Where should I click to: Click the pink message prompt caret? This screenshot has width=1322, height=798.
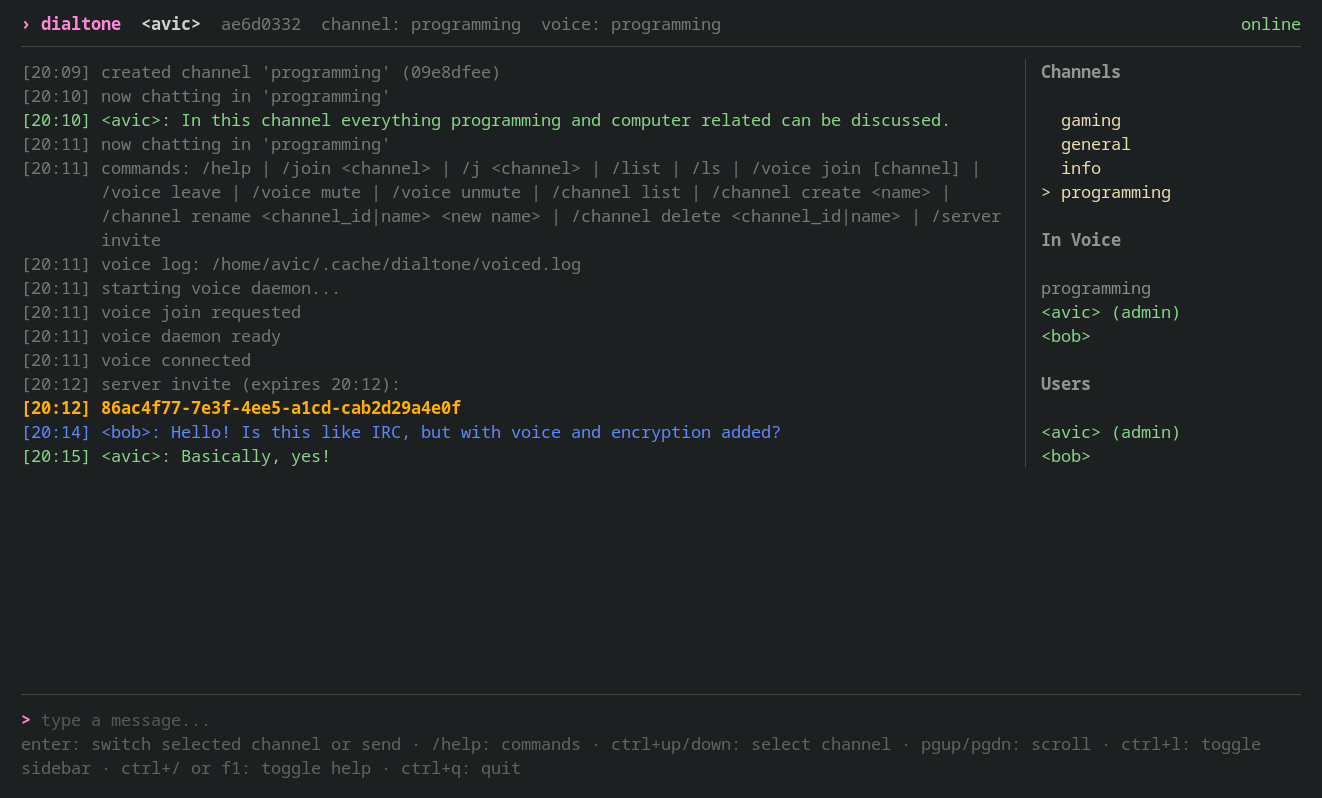[26, 720]
